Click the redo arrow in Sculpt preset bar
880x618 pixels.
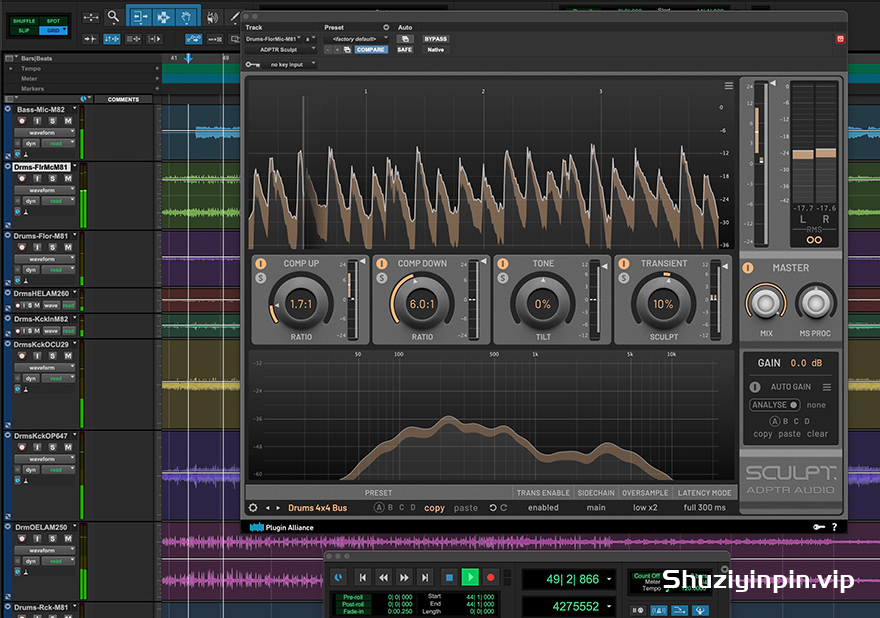[x=503, y=507]
